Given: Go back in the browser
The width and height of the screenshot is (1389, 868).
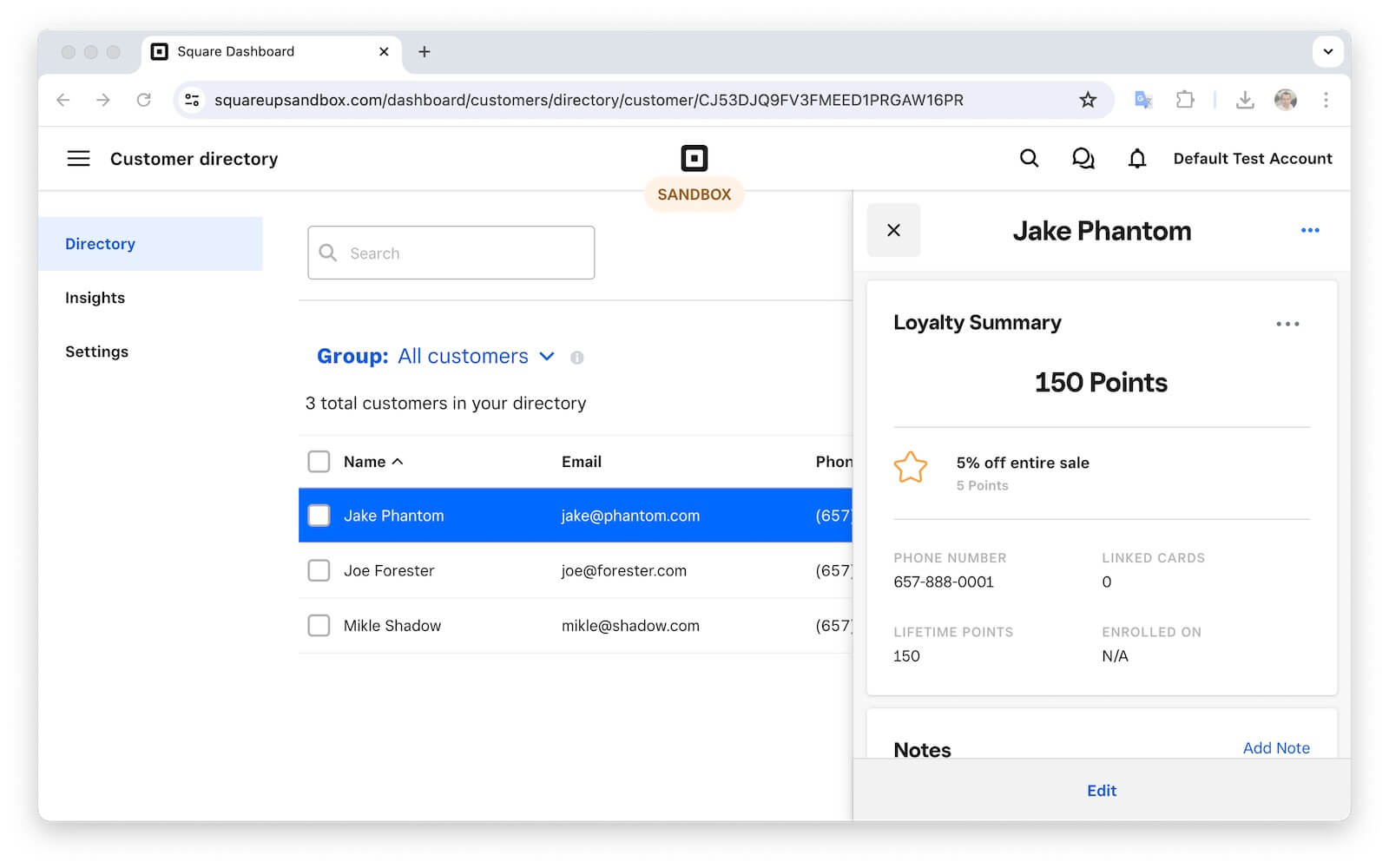Looking at the screenshot, I should pos(63,100).
